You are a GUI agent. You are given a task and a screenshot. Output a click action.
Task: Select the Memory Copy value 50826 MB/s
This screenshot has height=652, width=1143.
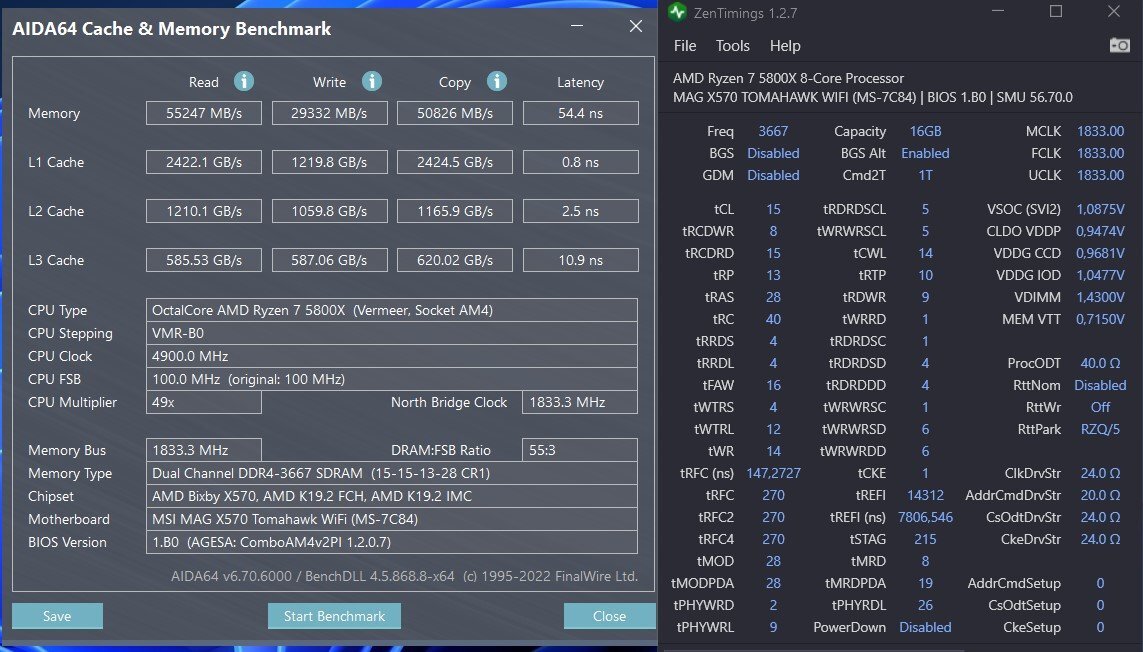[455, 113]
